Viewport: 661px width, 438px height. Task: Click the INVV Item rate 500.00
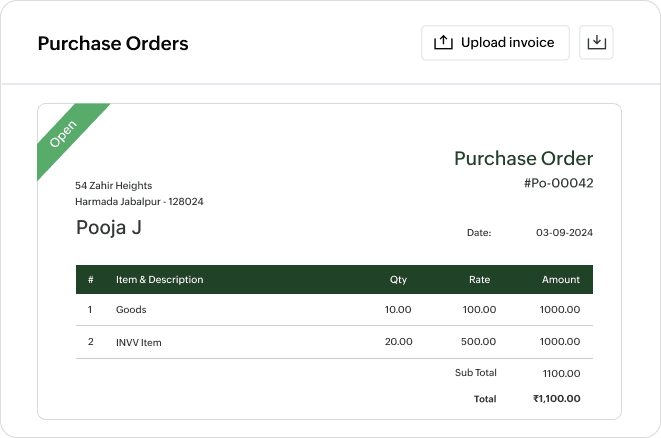(479, 342)
